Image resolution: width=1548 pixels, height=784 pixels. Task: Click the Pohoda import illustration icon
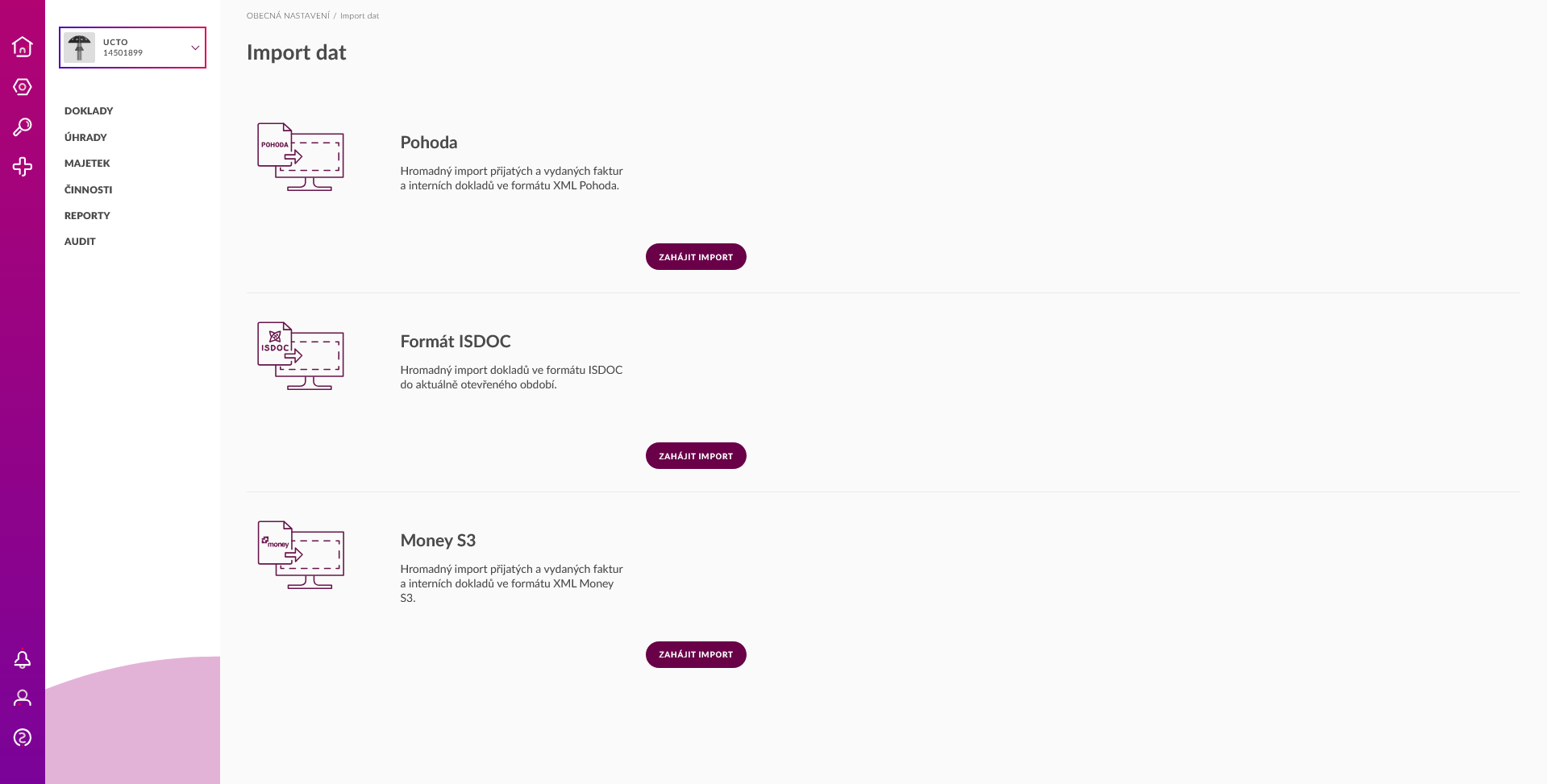(x=301, y=156)
